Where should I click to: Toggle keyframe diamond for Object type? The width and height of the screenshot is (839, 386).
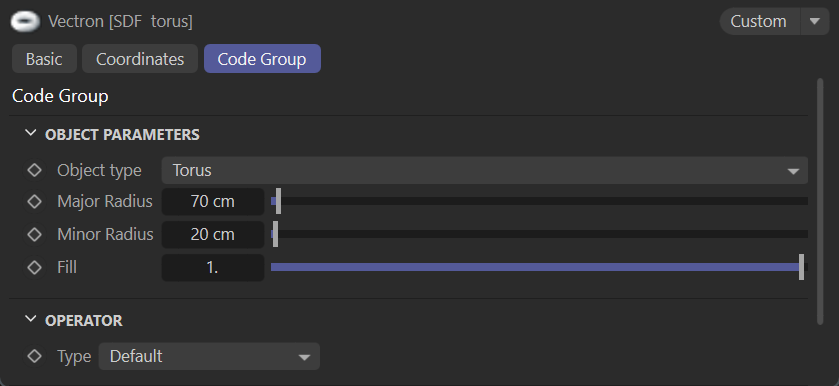pos(34,170)
